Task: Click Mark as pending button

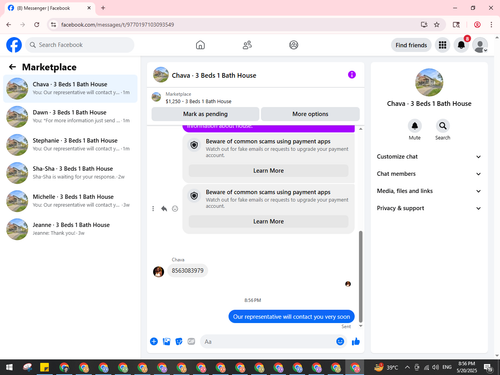Action: (x=205, y=114)
